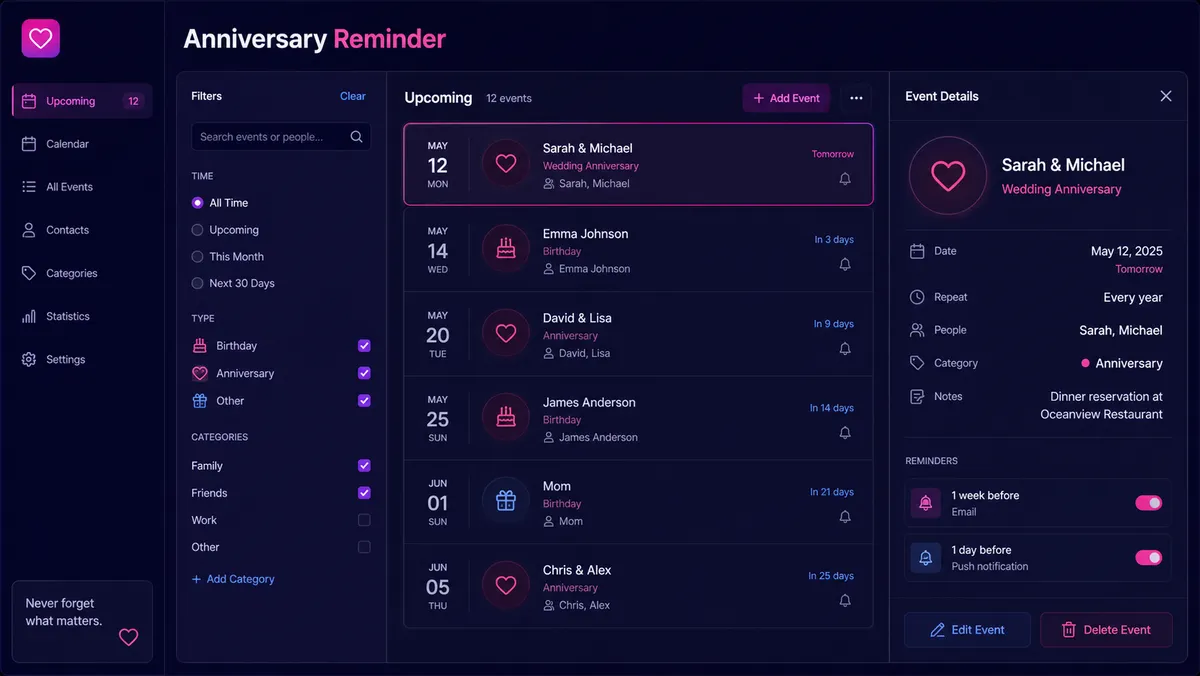Image resolution: width=1200 pixels, height=676 pixels.
Task: Click the bell icon for David & Lisa
Action: point(845,349)
